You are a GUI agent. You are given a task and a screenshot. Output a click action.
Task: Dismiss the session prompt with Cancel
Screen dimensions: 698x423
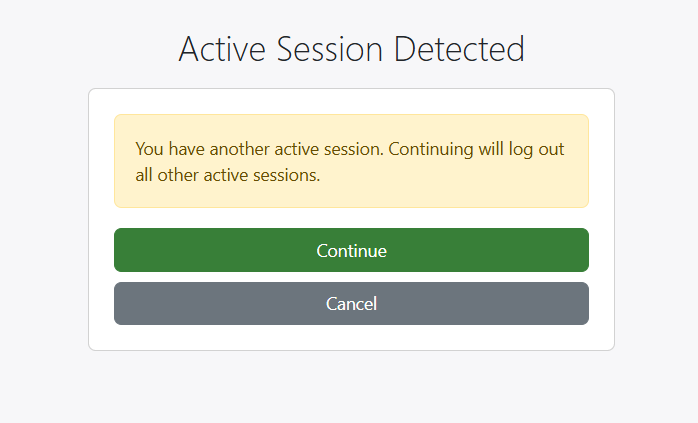point(351,303)
